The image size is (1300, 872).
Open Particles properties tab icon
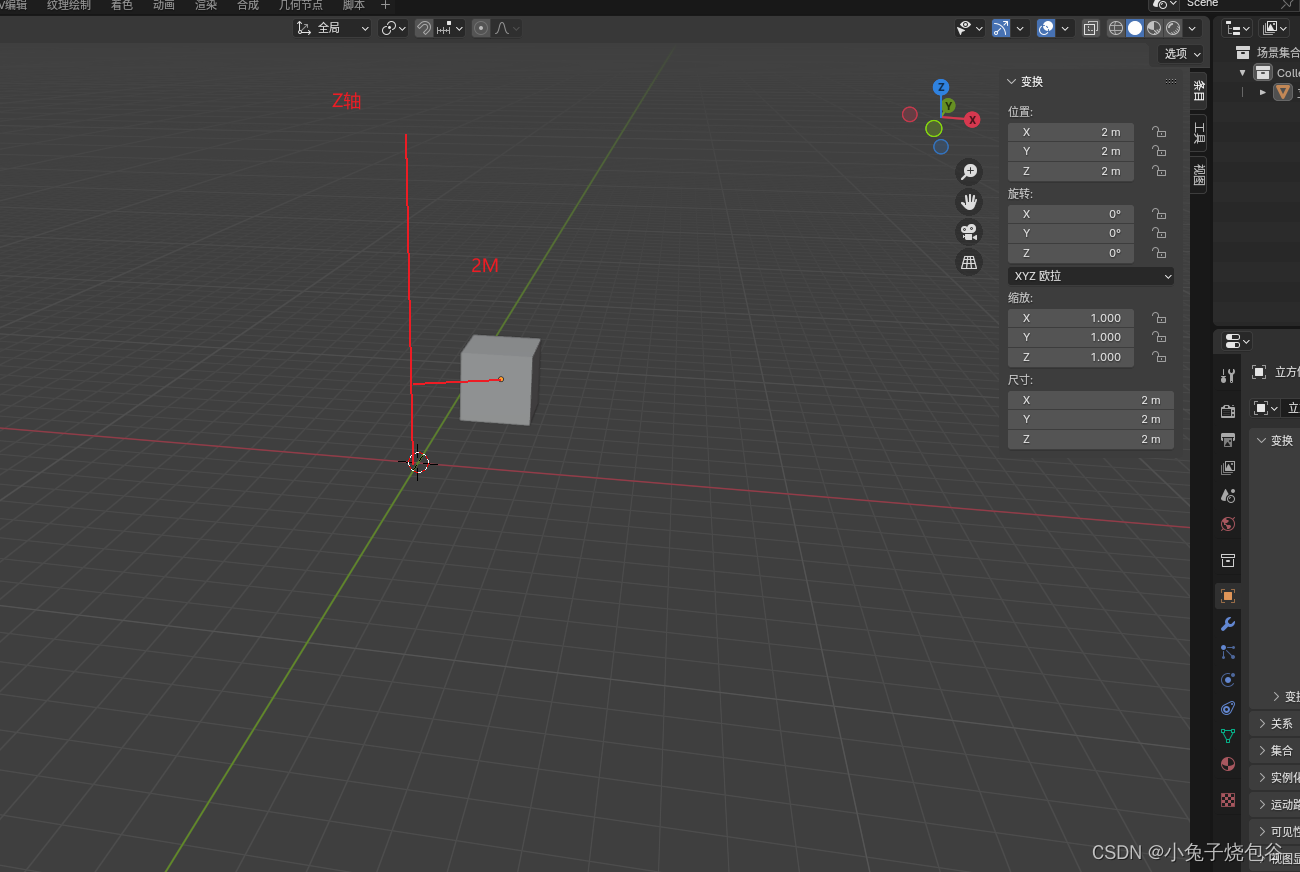click(1228, 651)
